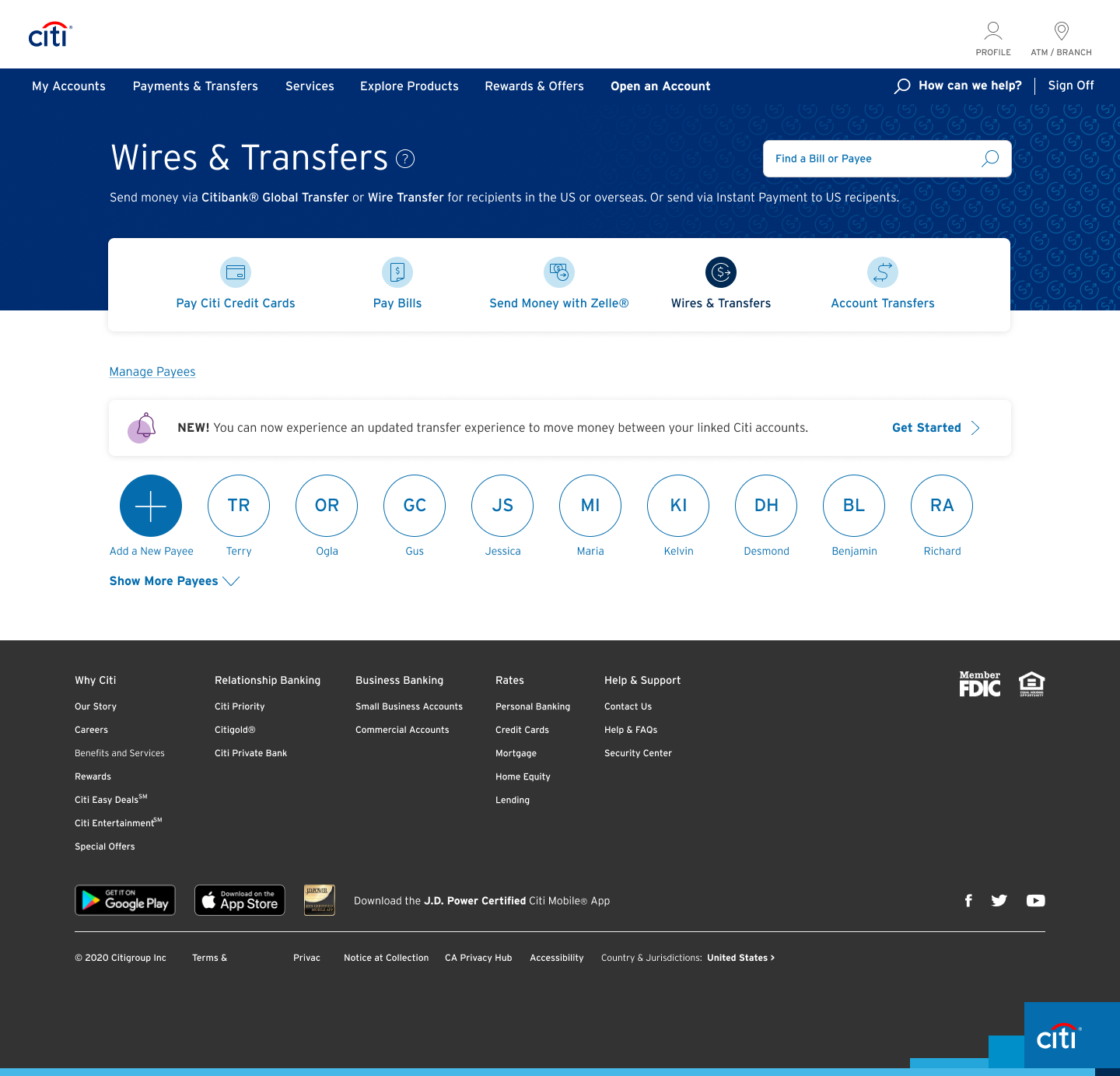1120x1076 pixels.
Task: Select payee Jessica with initials JS
Action: tap(502, 506)
